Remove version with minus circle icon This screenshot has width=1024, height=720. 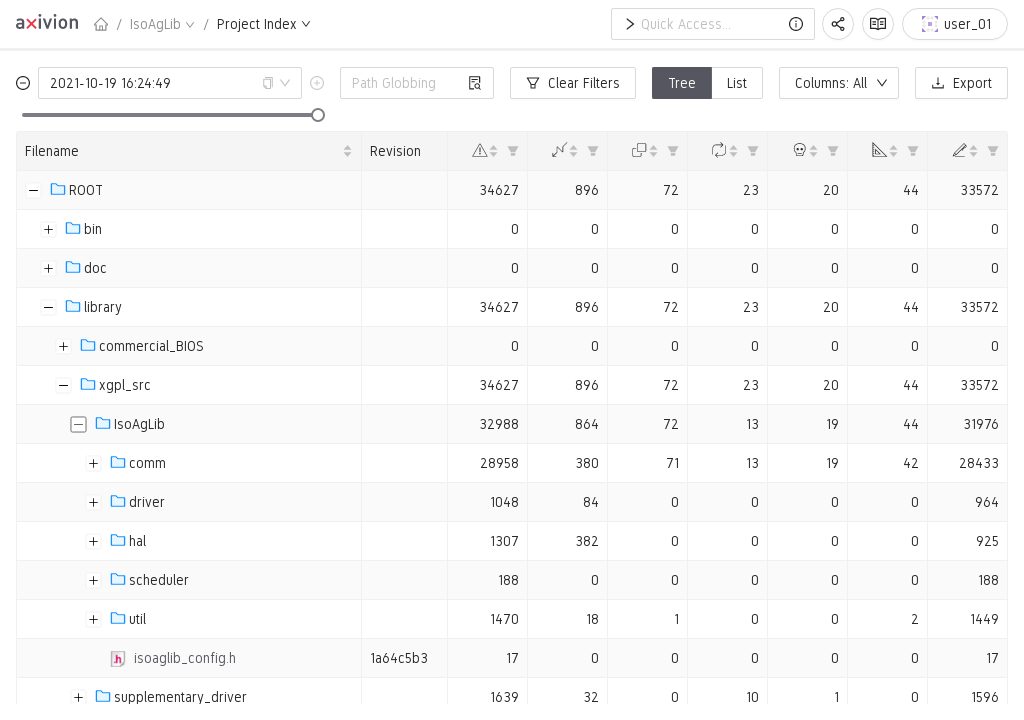(23, 83)
